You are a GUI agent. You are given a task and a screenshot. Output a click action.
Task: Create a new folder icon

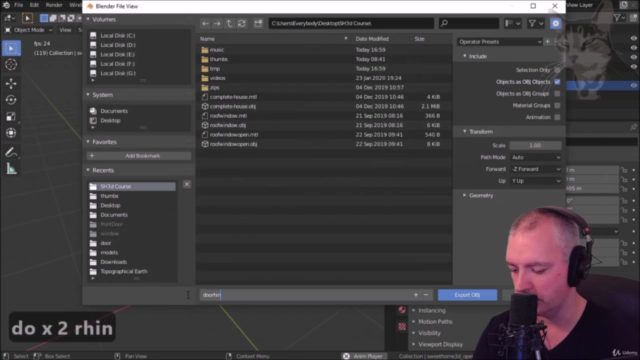pyautogui.click(x=258, y=24)
